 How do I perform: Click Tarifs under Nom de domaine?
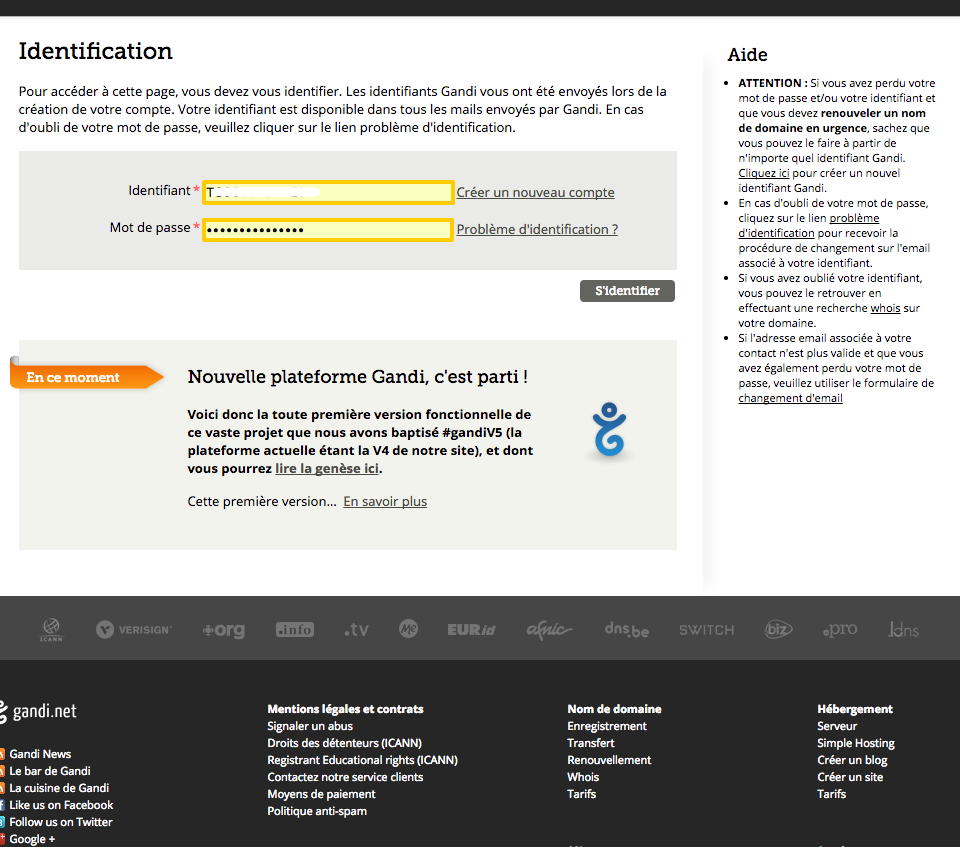pos(582,794)
